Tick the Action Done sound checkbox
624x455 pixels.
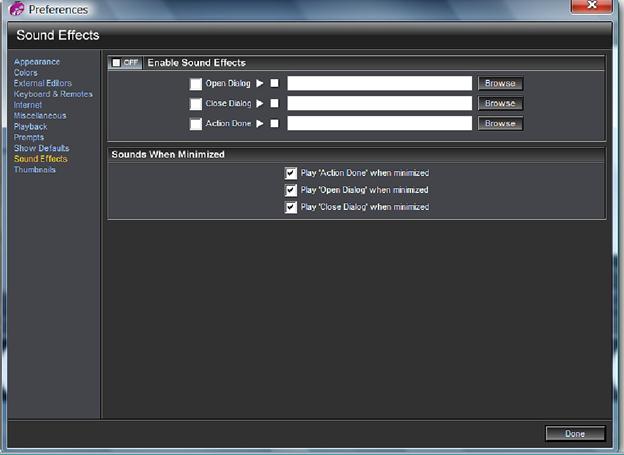[196, 124]
